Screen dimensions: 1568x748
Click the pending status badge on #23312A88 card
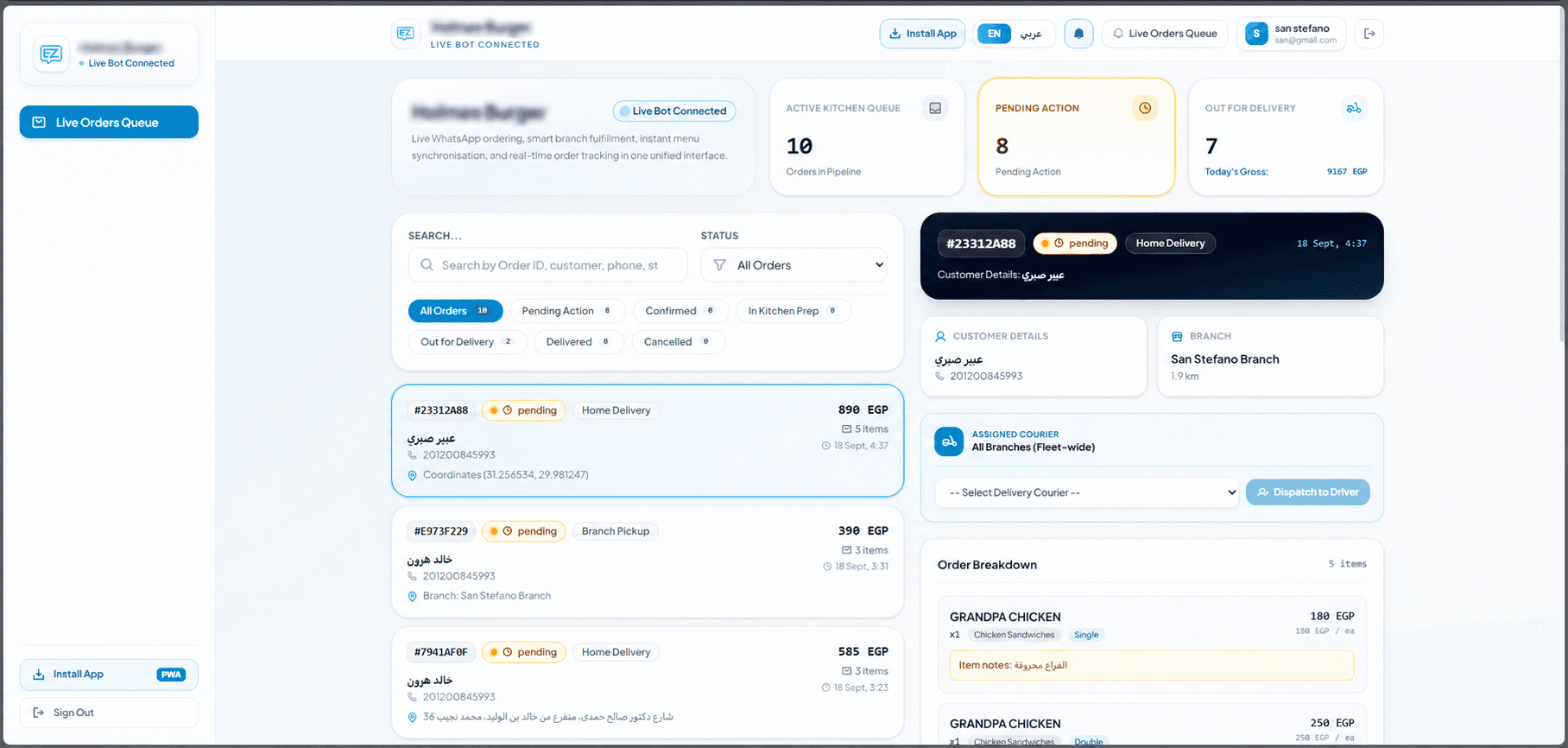pos(524,410)
